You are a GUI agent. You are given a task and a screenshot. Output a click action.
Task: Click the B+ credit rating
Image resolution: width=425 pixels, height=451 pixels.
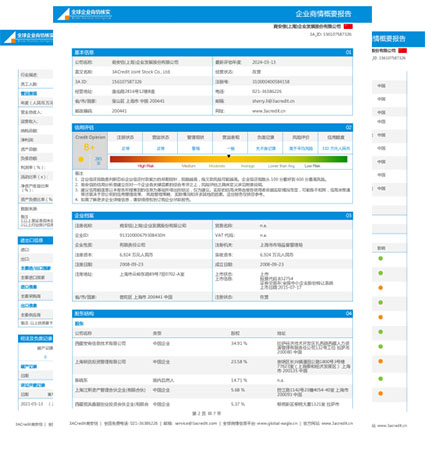(x=89, y=147)
